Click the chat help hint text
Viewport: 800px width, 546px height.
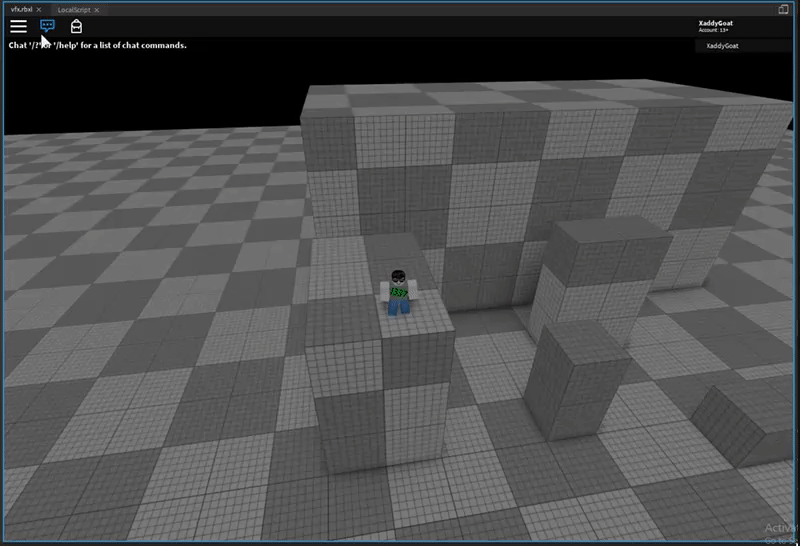point(97,45)
